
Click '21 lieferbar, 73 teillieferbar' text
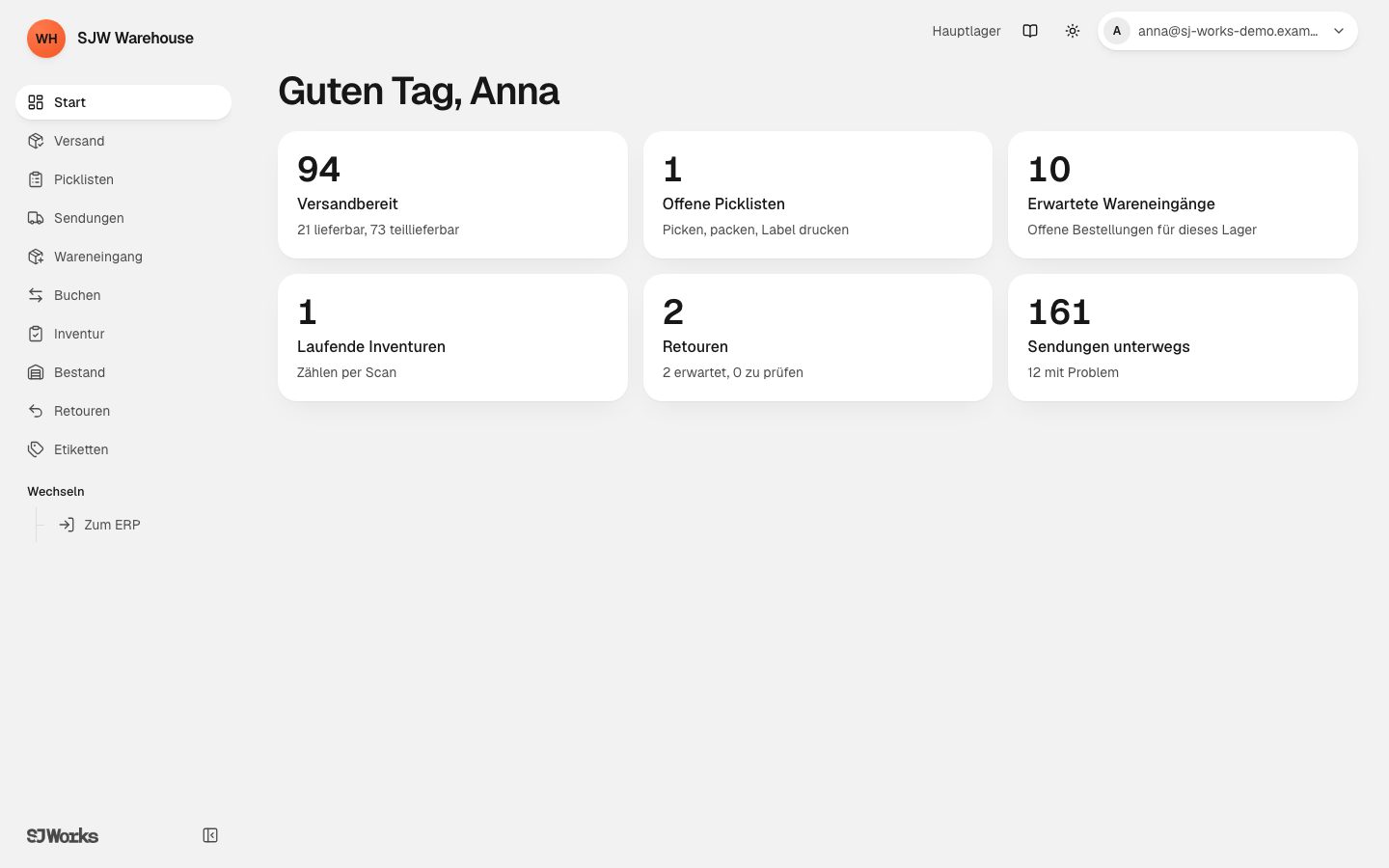pyautogui.click(x=378, y=230)
